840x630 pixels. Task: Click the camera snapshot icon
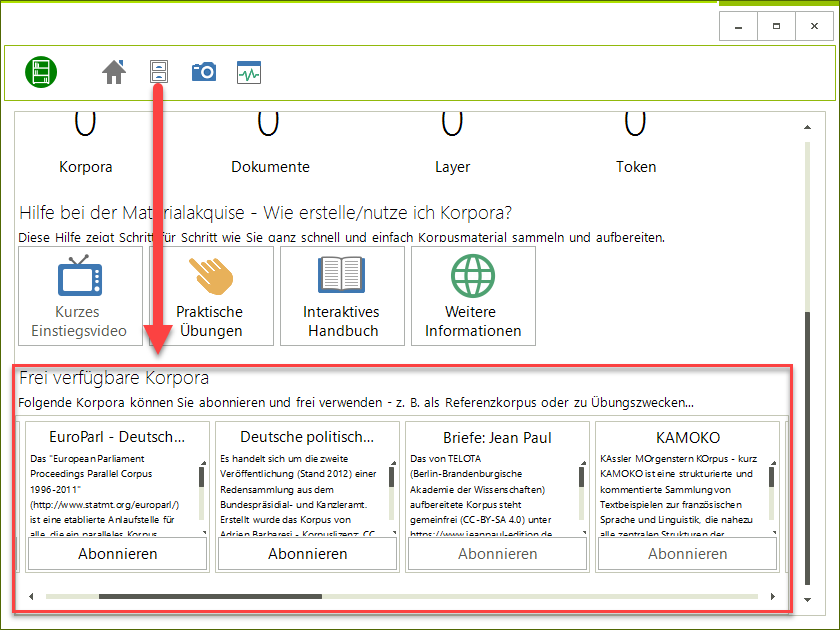[x=204, y=72]
